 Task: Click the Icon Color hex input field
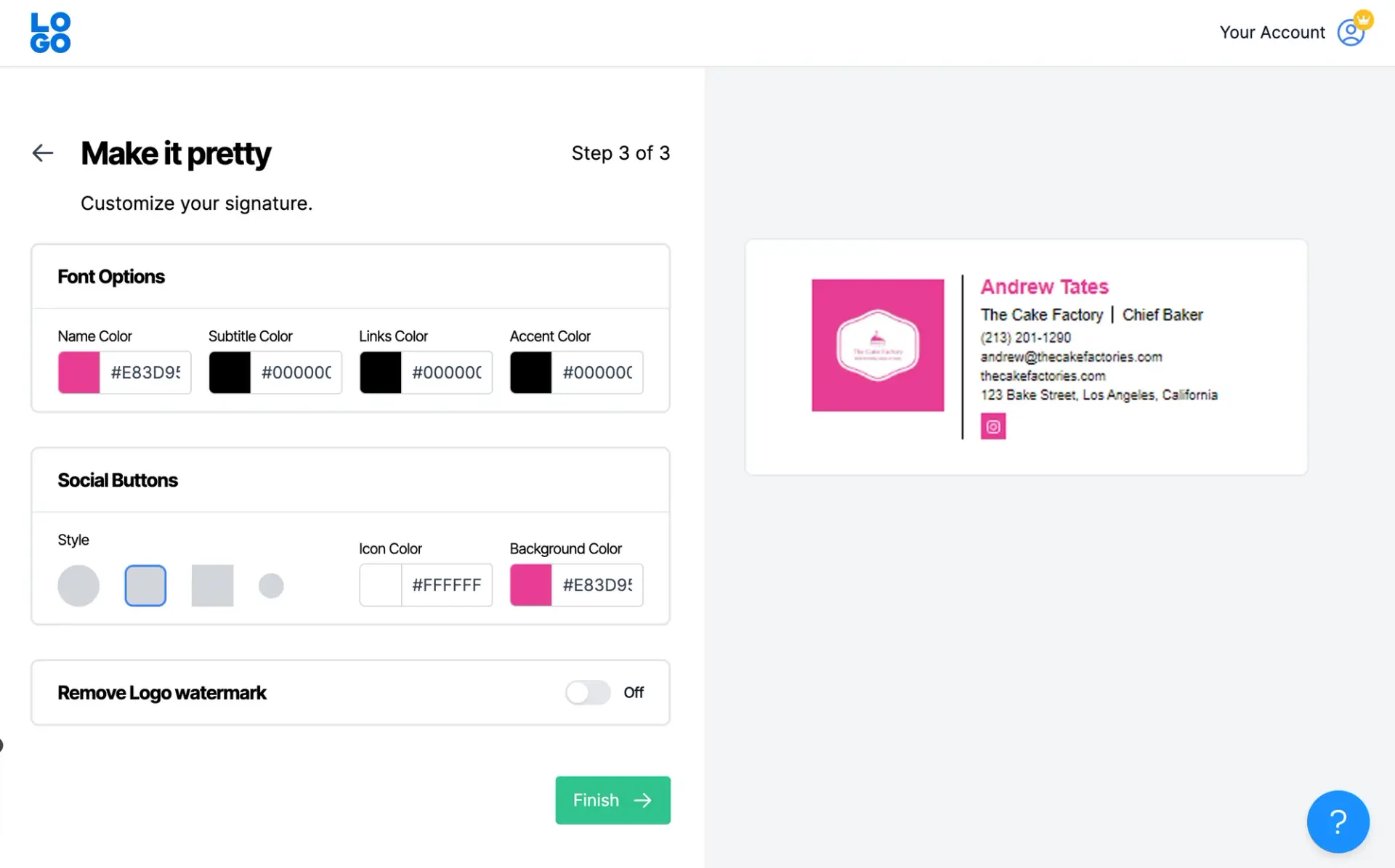[446, 585]
